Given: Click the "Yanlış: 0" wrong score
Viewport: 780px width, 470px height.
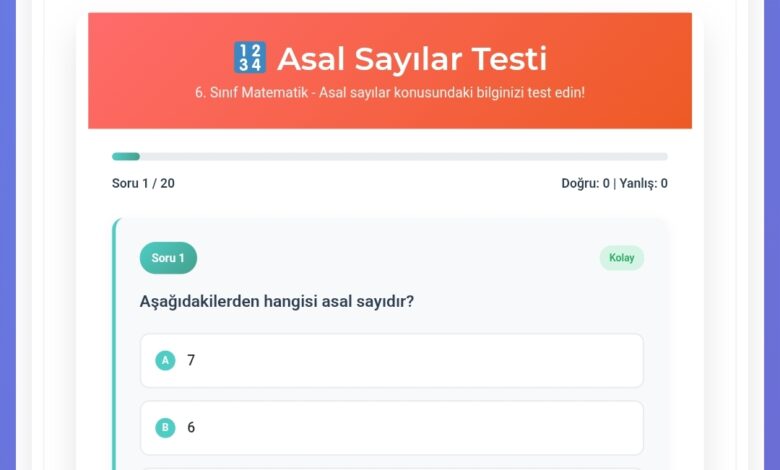Looking at the screenshot, I should coord(643,183).
